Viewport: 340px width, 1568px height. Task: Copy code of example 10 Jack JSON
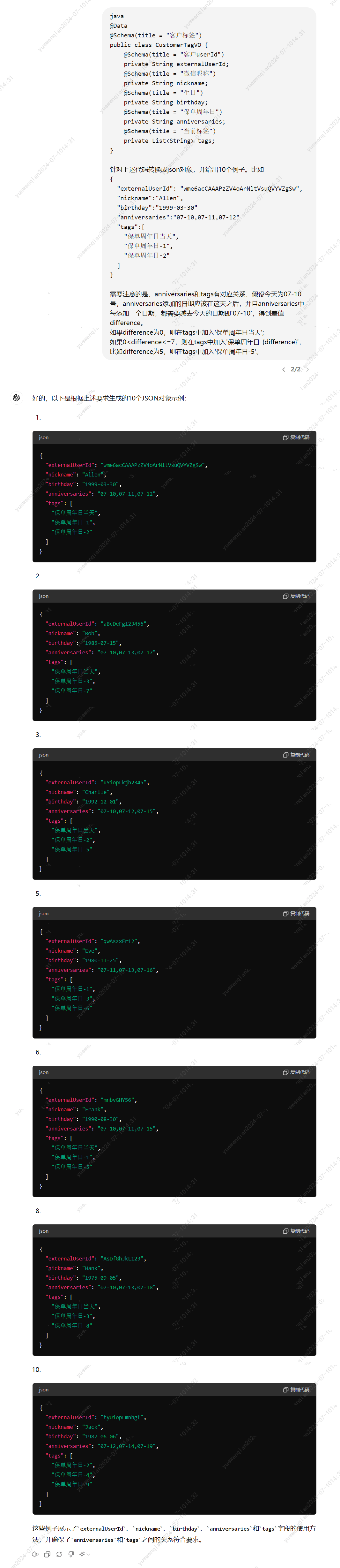click(296, 1390)
